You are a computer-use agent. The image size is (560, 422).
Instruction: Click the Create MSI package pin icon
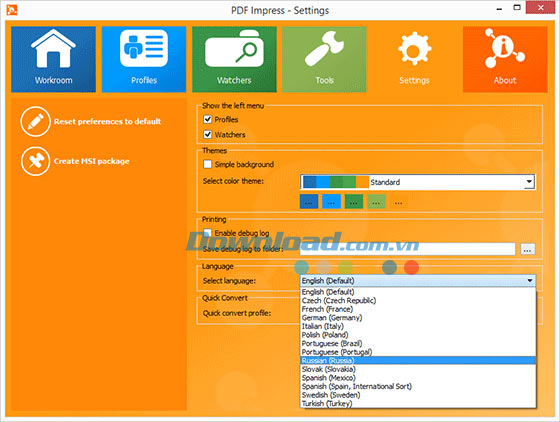(x=35, y=161)
